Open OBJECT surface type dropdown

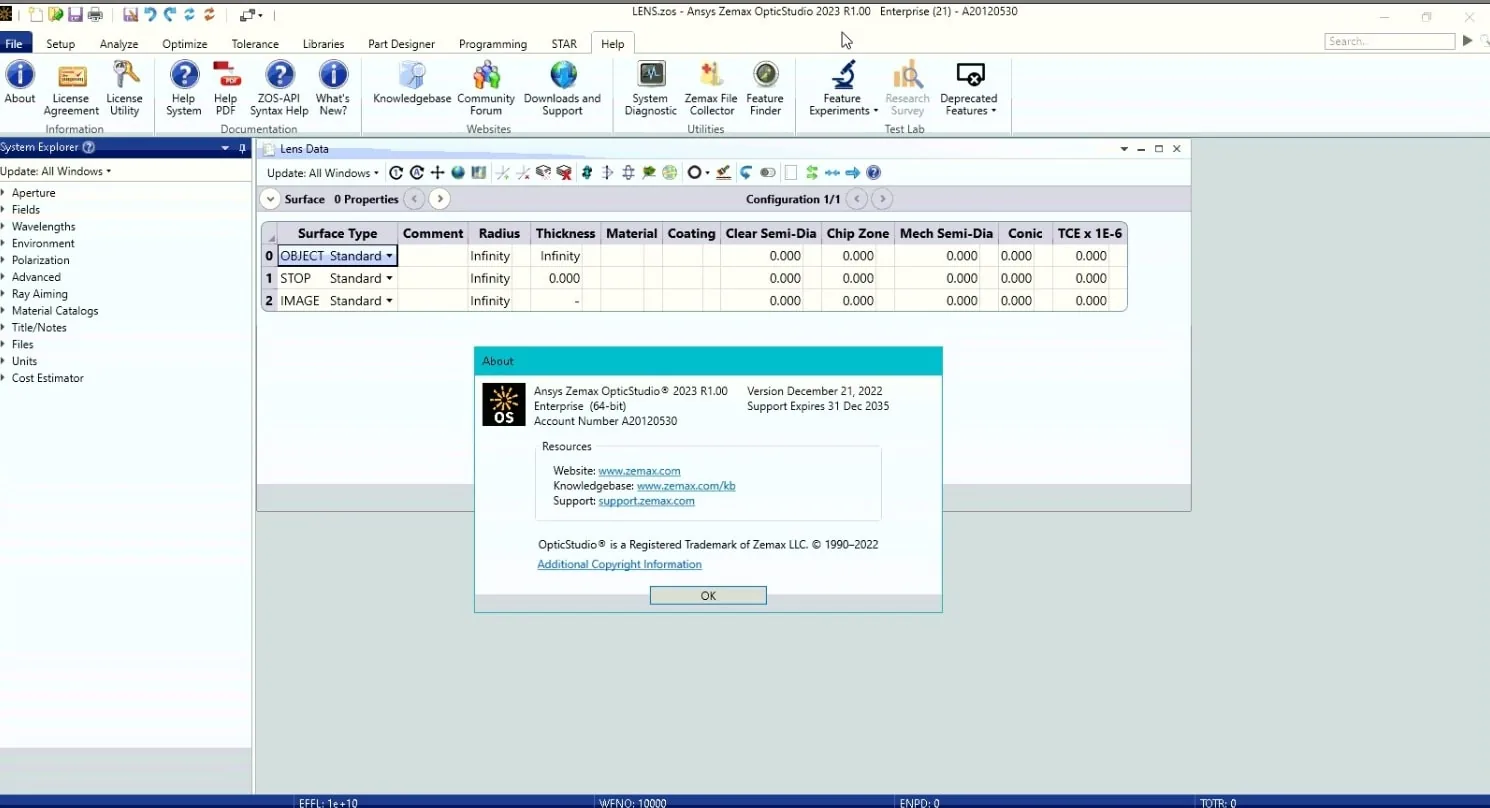click(x=389, y=256)
